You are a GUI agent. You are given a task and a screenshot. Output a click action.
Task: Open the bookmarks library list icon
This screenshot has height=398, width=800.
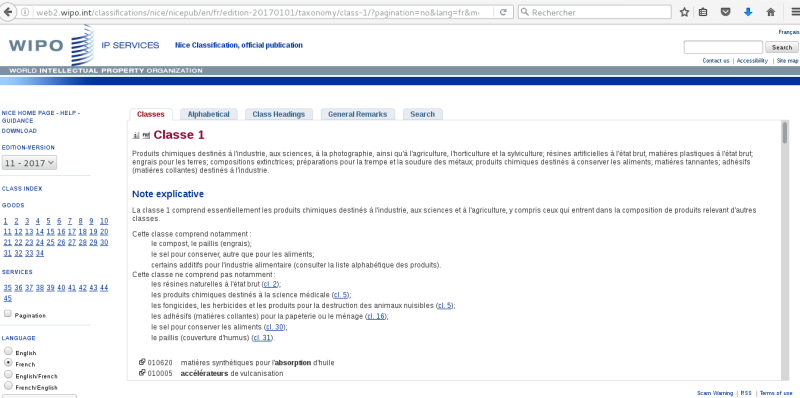[x=703, y=12]
